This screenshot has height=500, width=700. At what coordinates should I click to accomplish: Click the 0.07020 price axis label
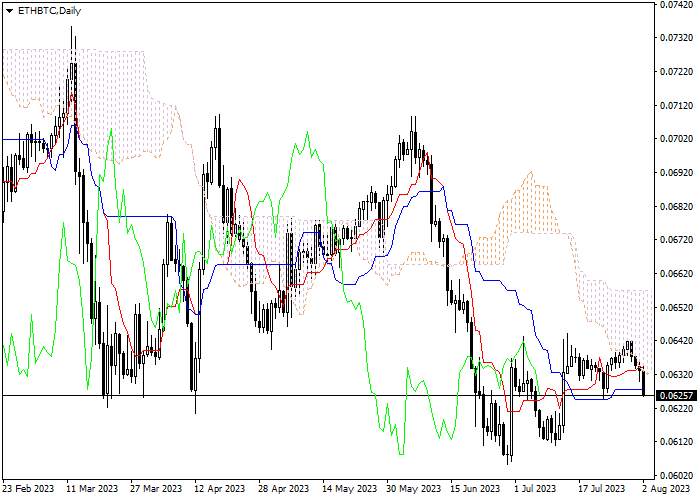point(677,139)
